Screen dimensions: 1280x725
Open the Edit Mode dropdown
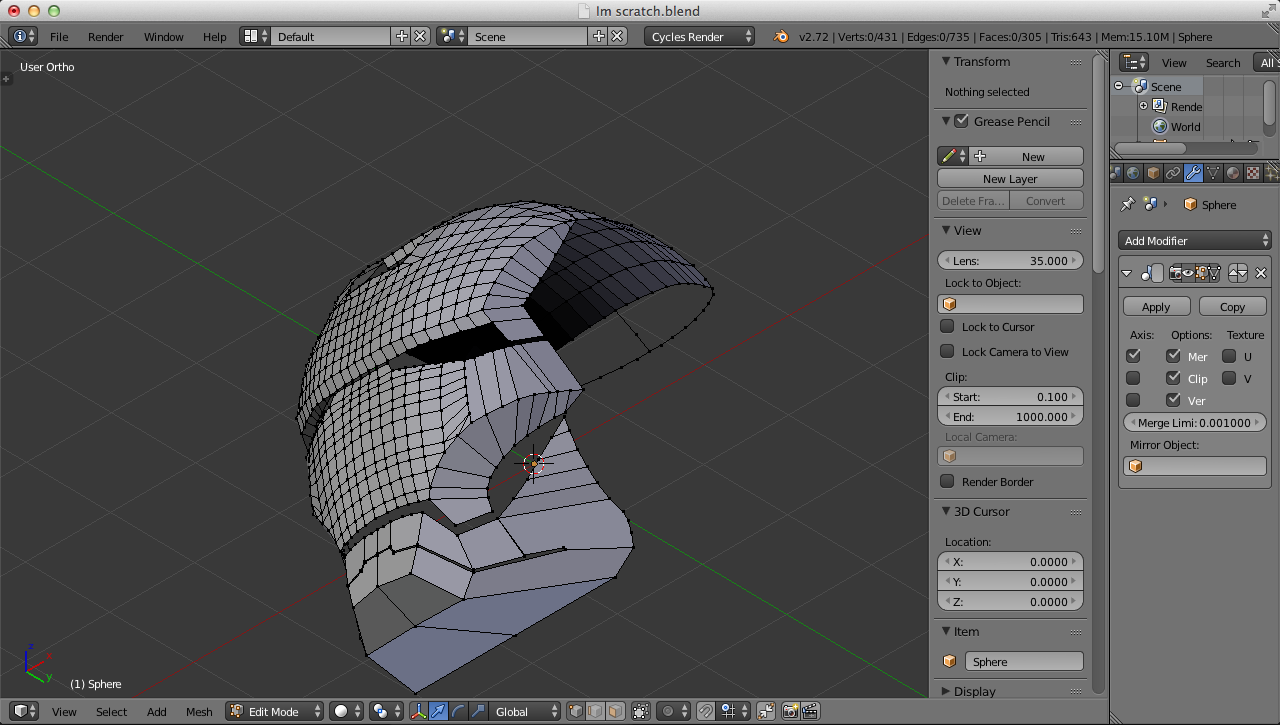[275, 711]
